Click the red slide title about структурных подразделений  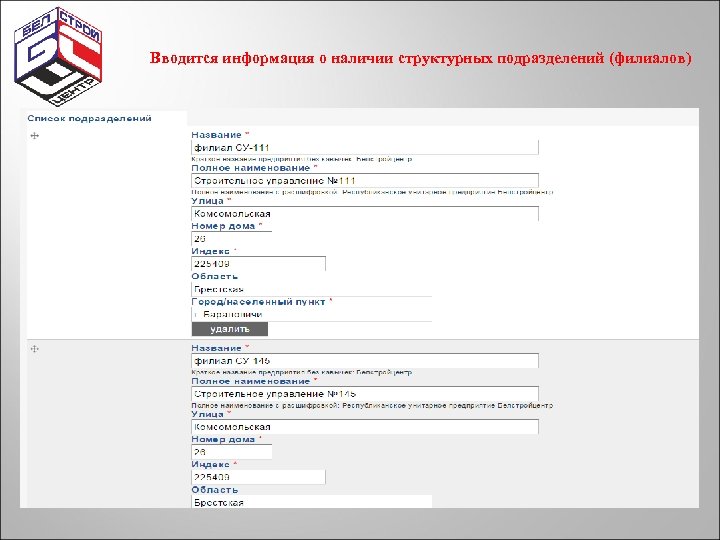pyautogui.click(x=421, y=59)
